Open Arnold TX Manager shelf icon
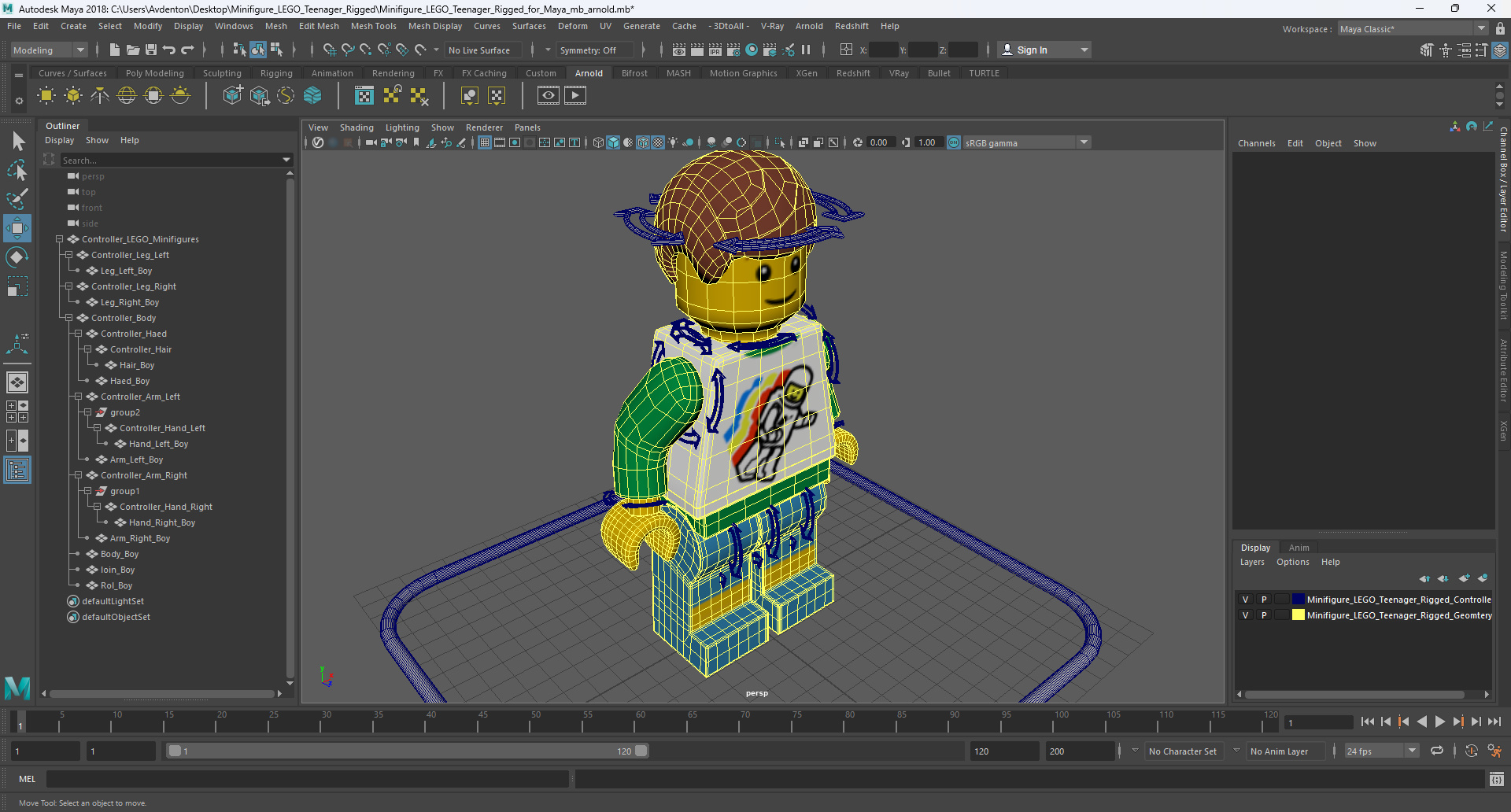 [364, 96]
